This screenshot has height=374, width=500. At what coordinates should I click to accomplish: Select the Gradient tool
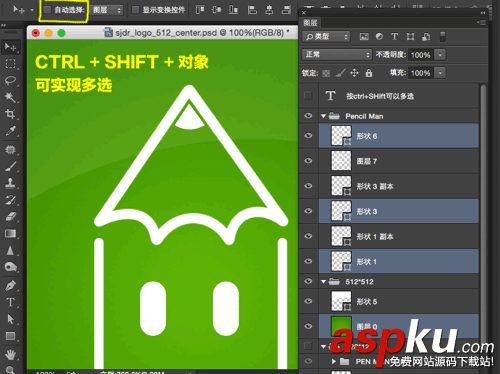click(x=11, y=233)
